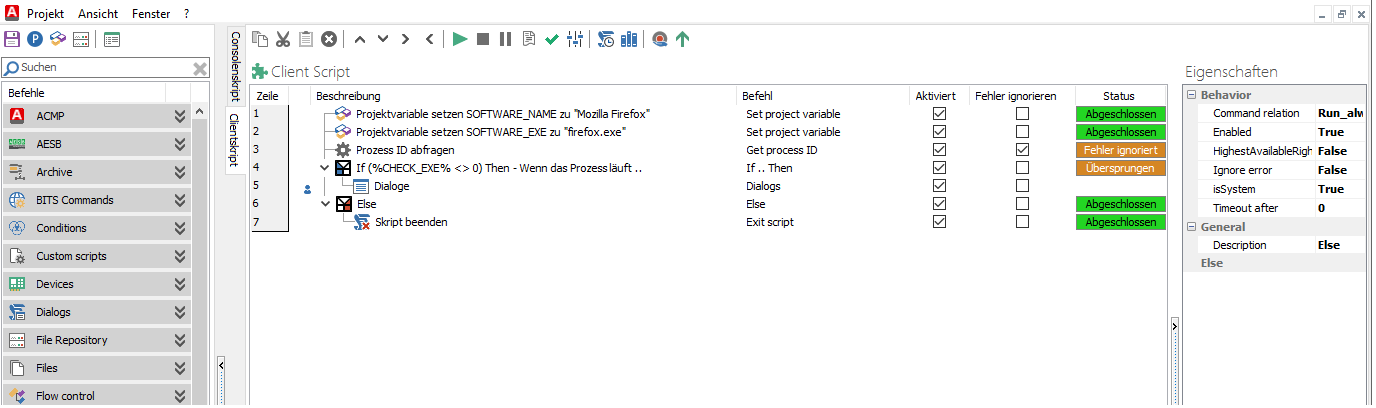1376x408 pixels.
Task: Click the Status column header
Action: click(1119, 96)
